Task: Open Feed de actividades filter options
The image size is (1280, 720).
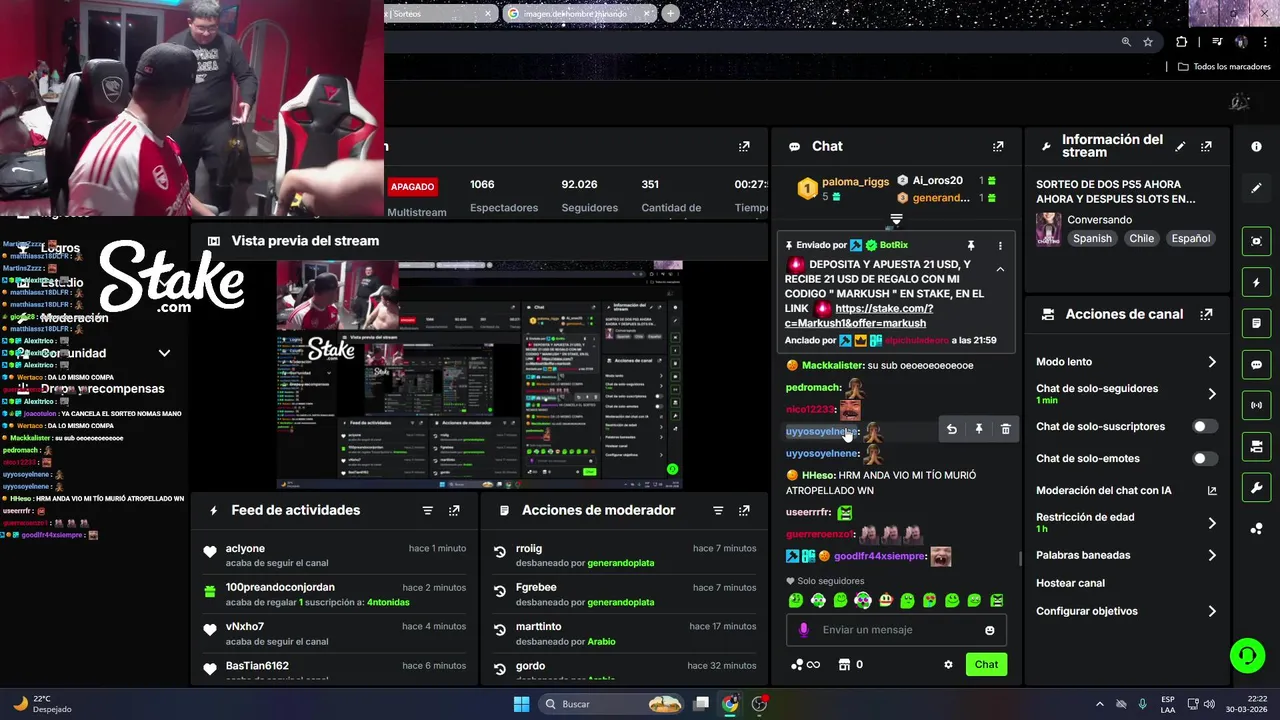Action: coord(428,510)
